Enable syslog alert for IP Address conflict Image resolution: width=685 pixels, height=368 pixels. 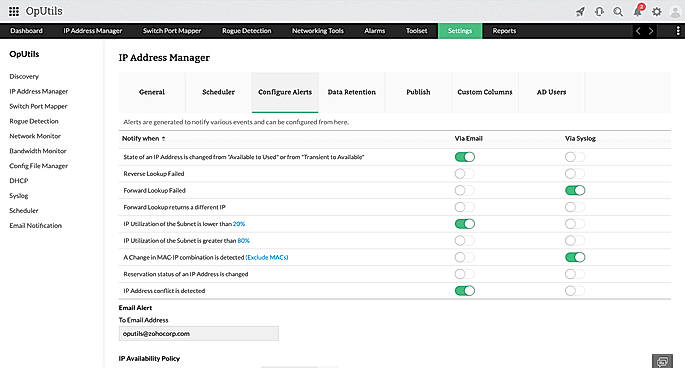tap(574, 291)
